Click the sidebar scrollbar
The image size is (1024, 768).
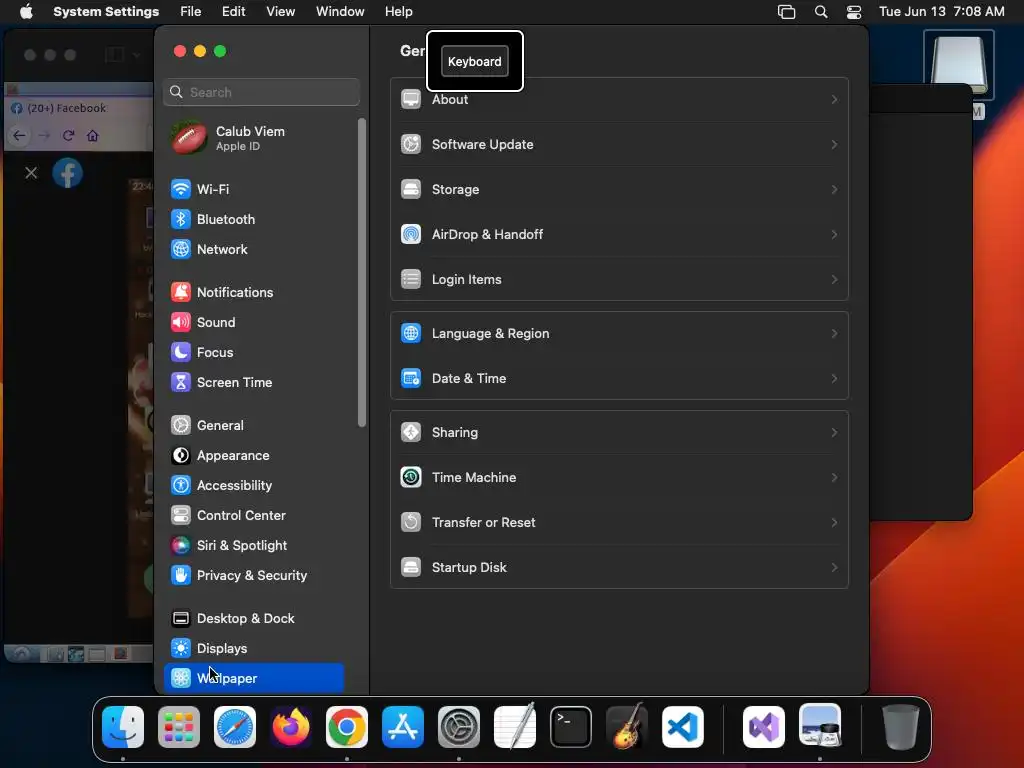pyautogui.click(x=362, y=273)
